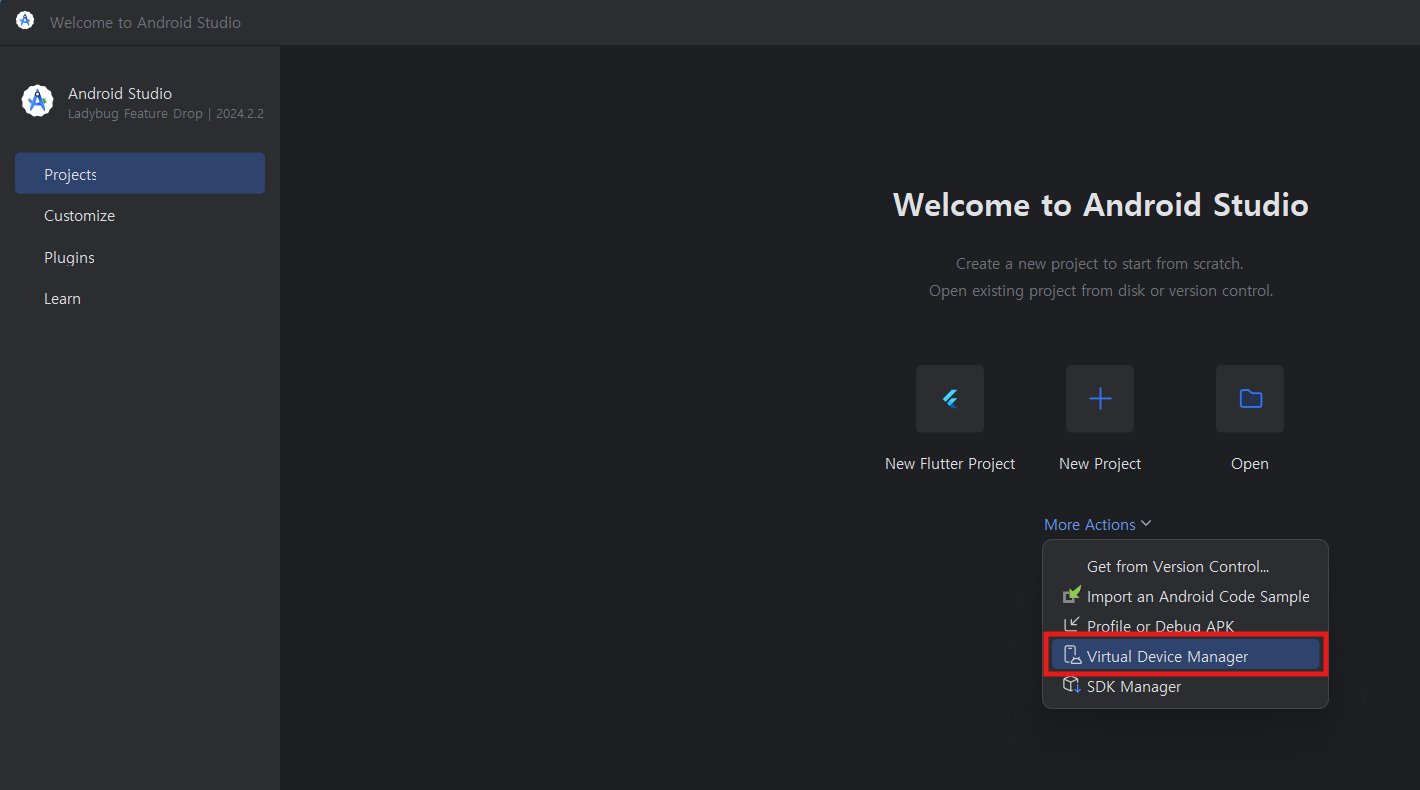Click the New Flutter Project text label
This screenshot has height=790, width=1420.
click(x=950, y=463)
